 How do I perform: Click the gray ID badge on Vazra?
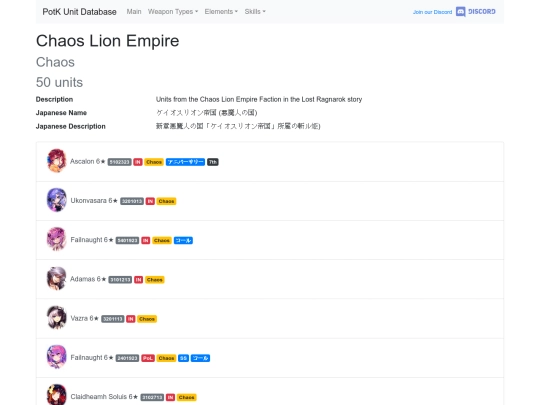click(x=113, y=319)
